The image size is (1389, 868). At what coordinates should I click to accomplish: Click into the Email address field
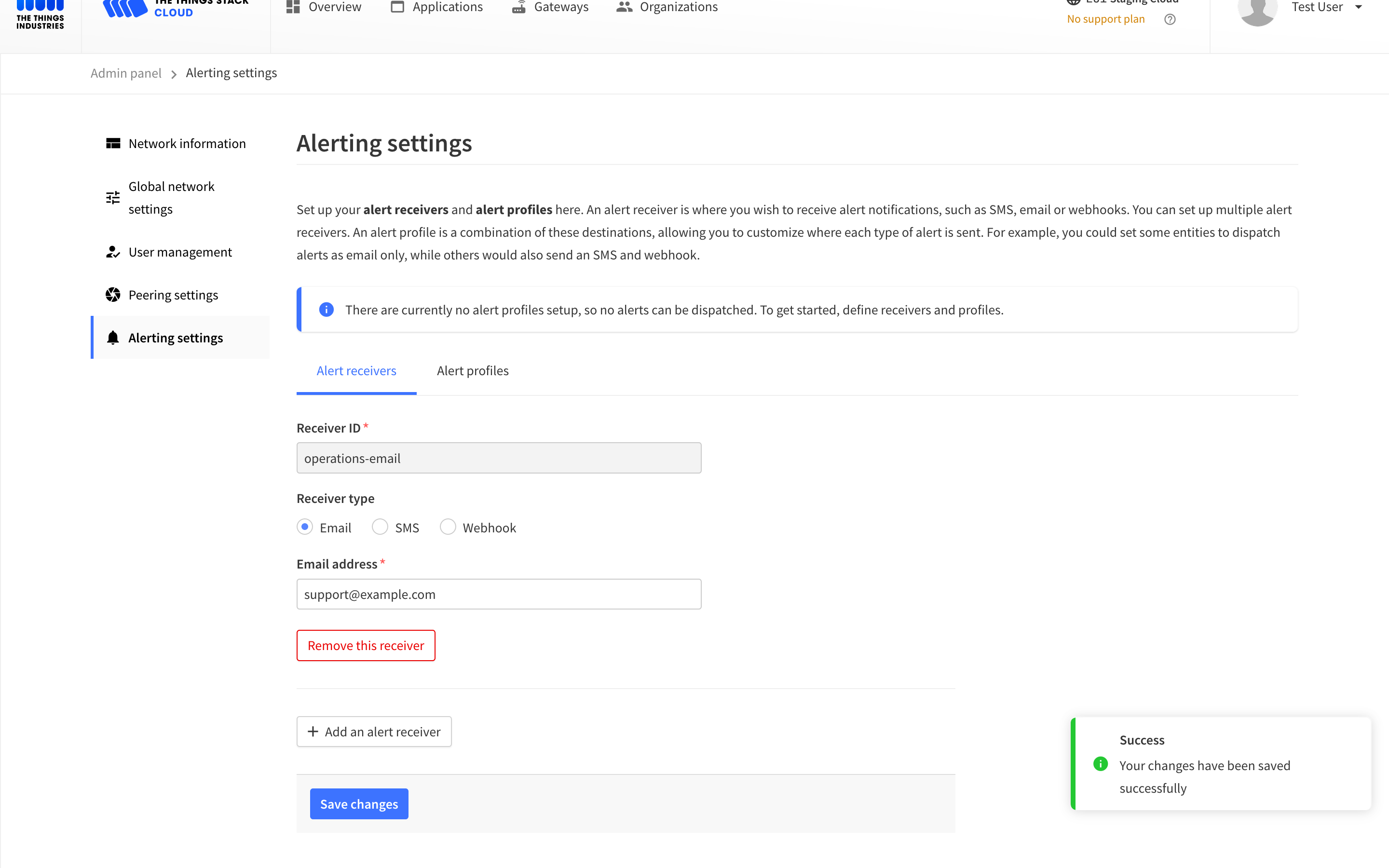coord(498,594)
